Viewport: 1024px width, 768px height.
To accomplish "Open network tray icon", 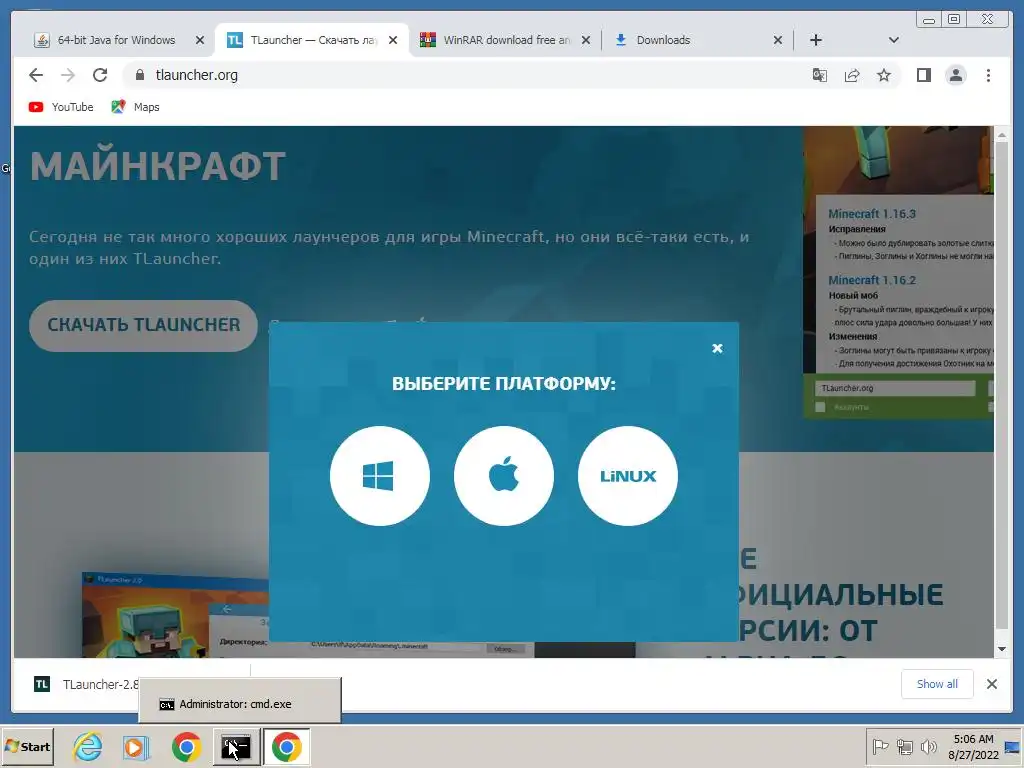I will coord(904,746).
